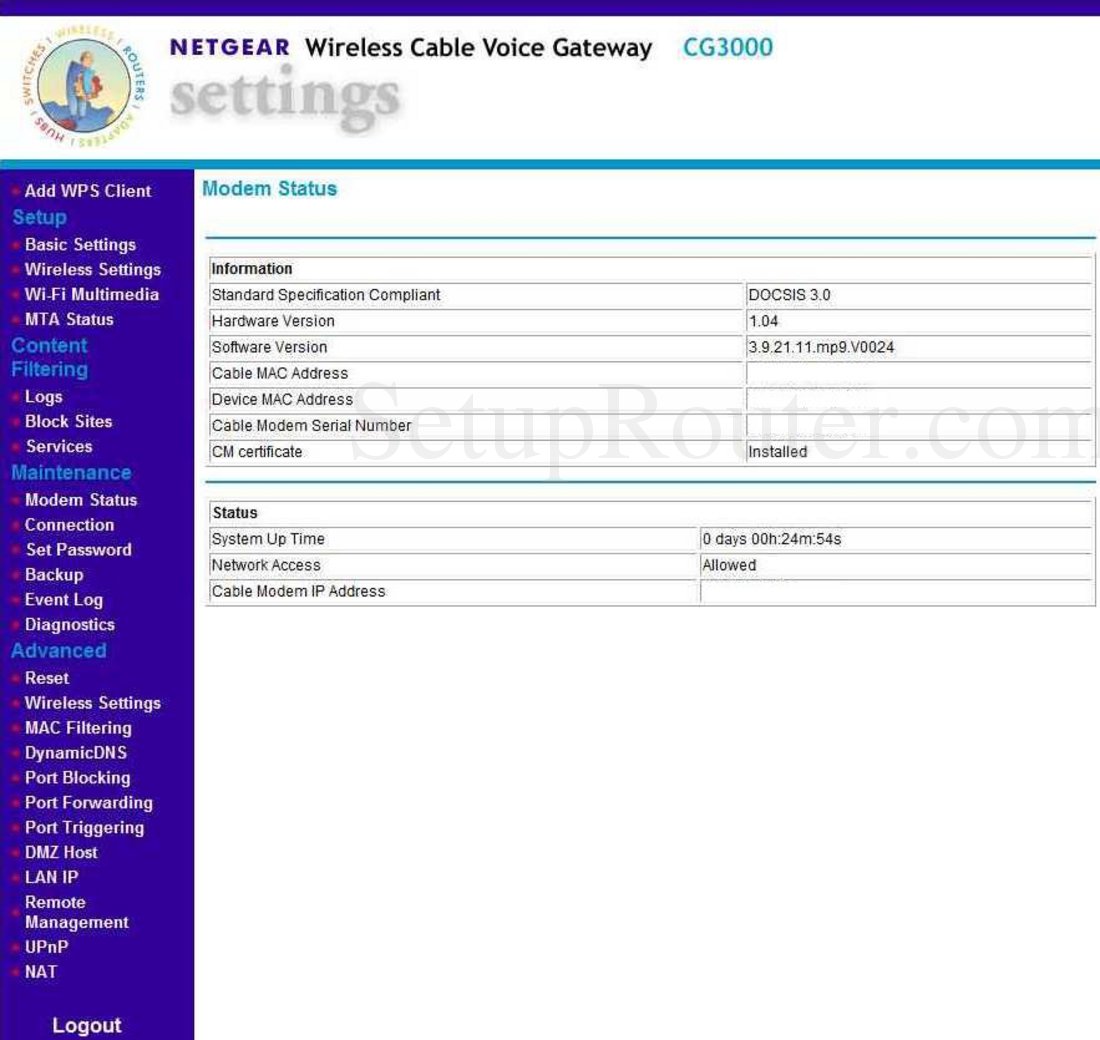Open the Services filtering page

pos(59,447)
